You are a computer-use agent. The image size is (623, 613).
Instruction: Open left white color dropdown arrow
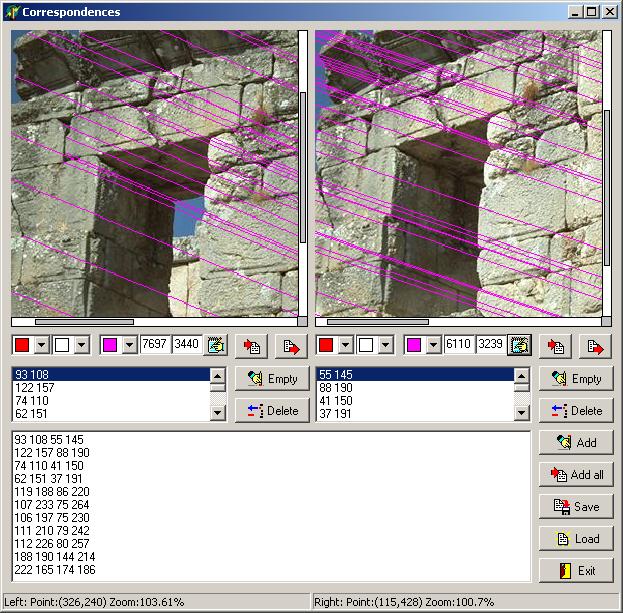[81, 345]
